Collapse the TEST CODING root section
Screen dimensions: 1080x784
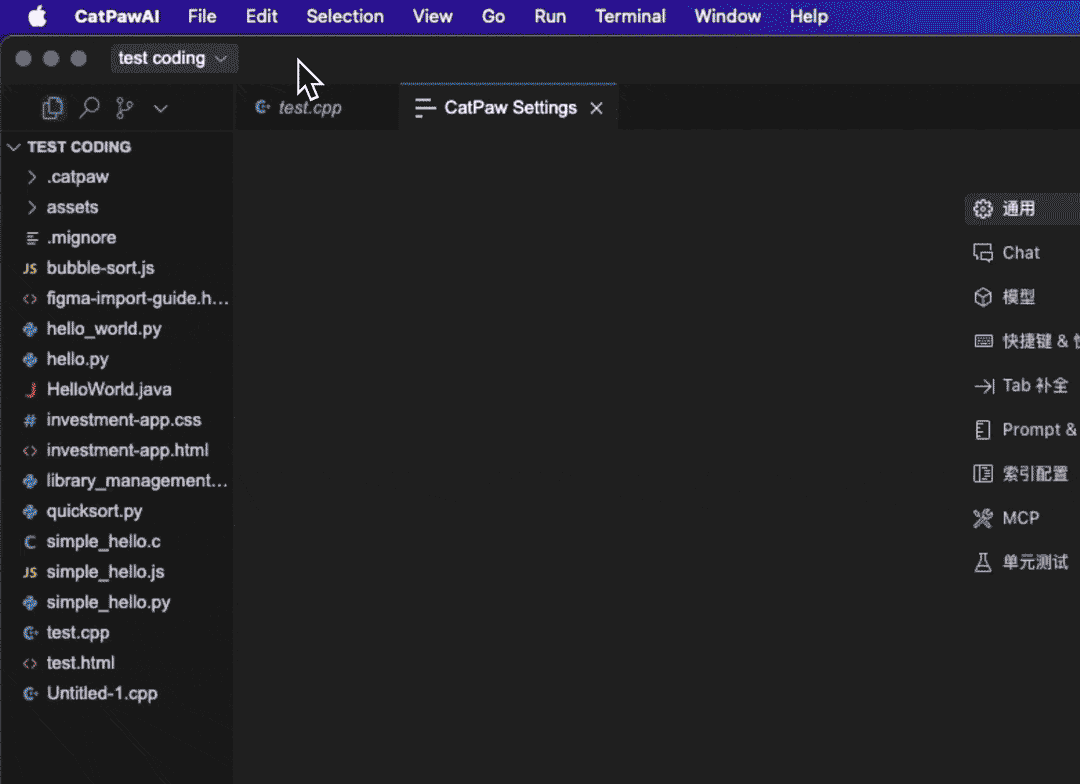(x=14, y=147)
